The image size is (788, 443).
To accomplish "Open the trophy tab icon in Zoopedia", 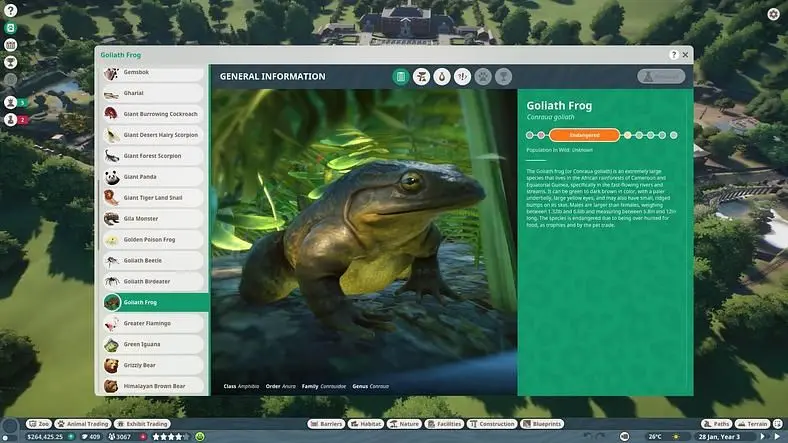I will pyautogui.click(x=503, y=77).
